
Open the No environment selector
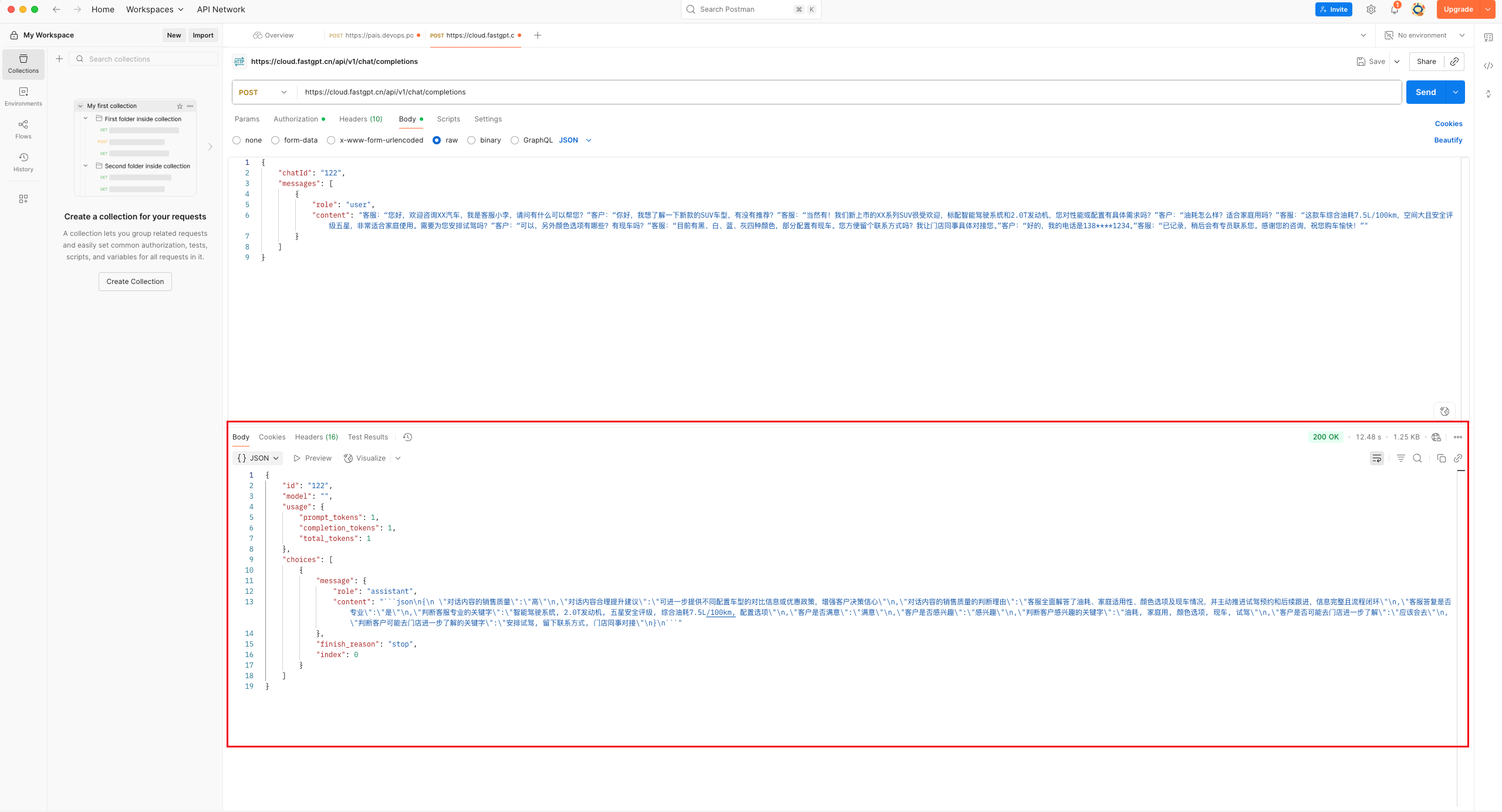click(1425, 35)
